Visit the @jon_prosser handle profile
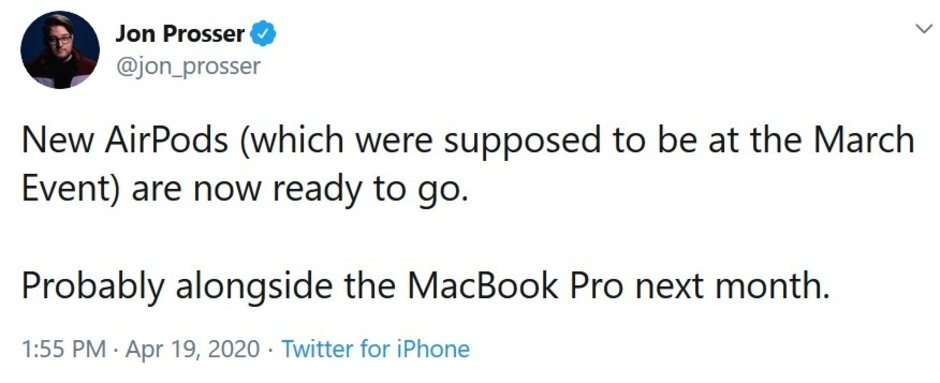 (188, 66)
